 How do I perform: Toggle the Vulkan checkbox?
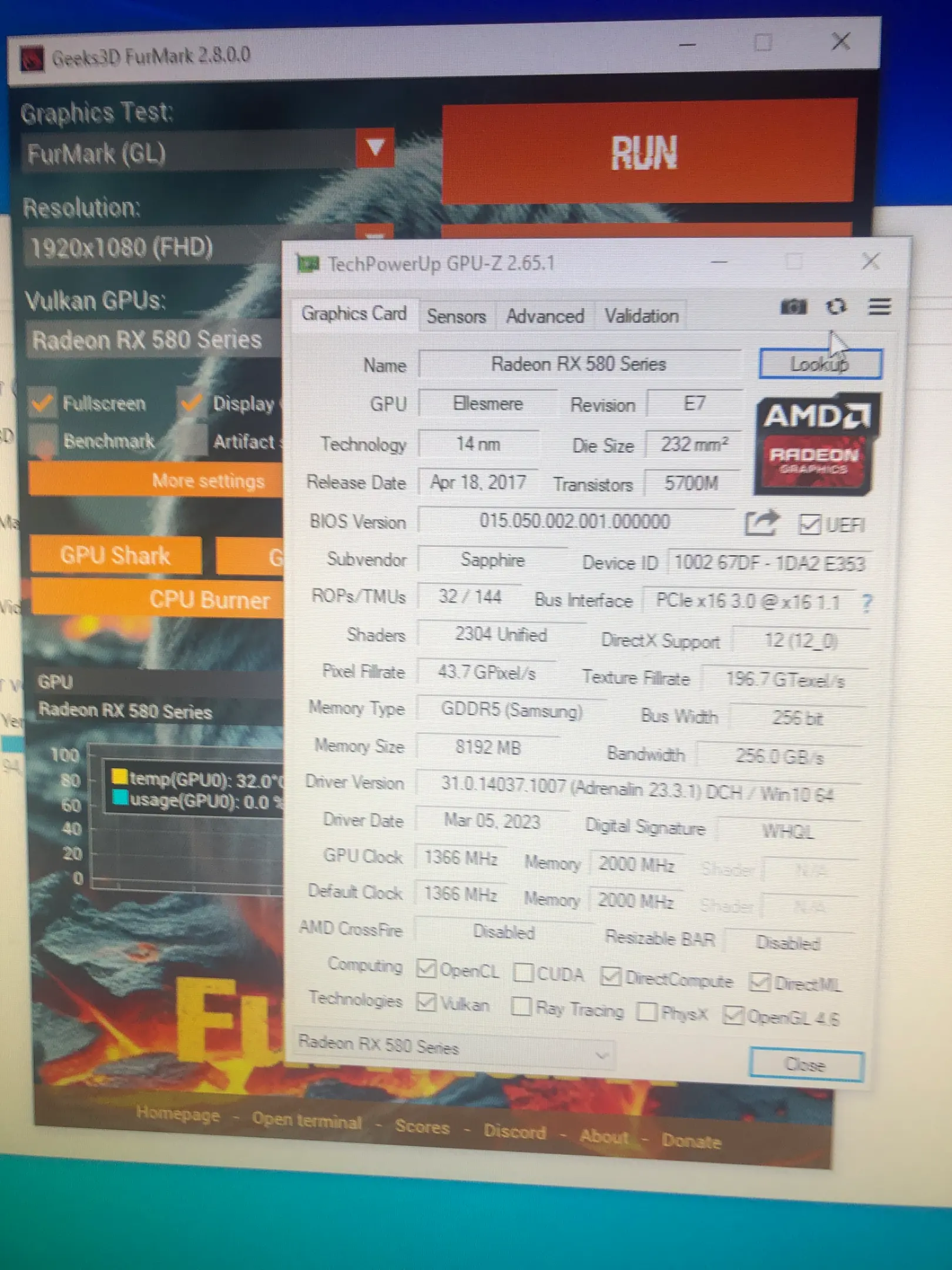[426, 1002]
